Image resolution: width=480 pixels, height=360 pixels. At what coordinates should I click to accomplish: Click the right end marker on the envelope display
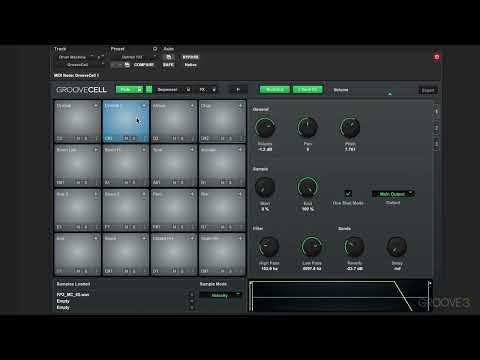(429, 283)
